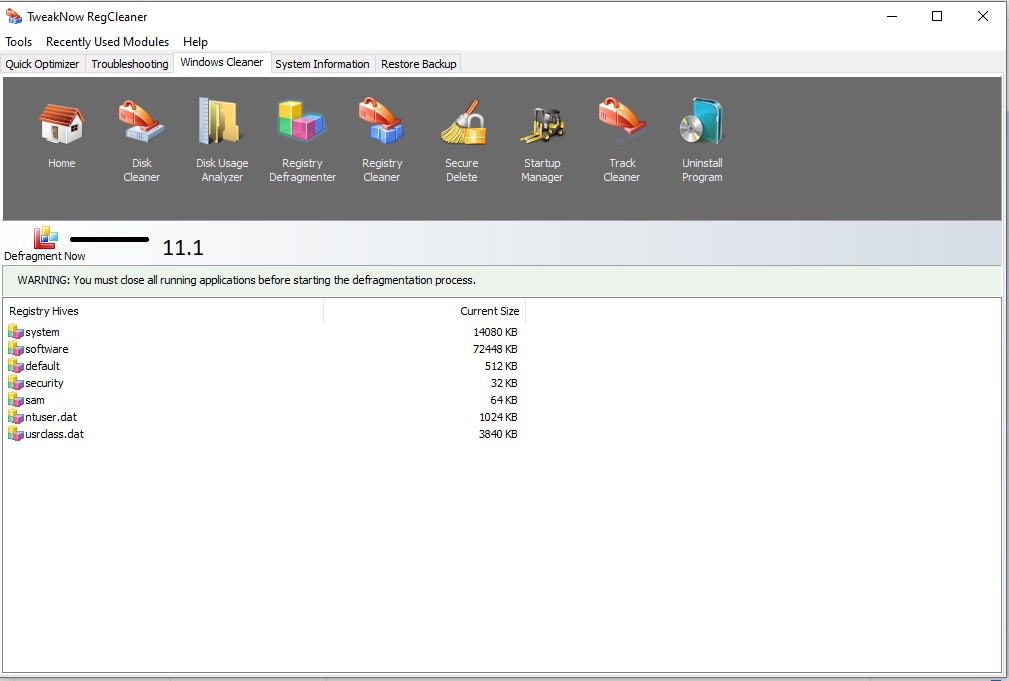Click the 1024 KB size value

[x=498, y=417]
